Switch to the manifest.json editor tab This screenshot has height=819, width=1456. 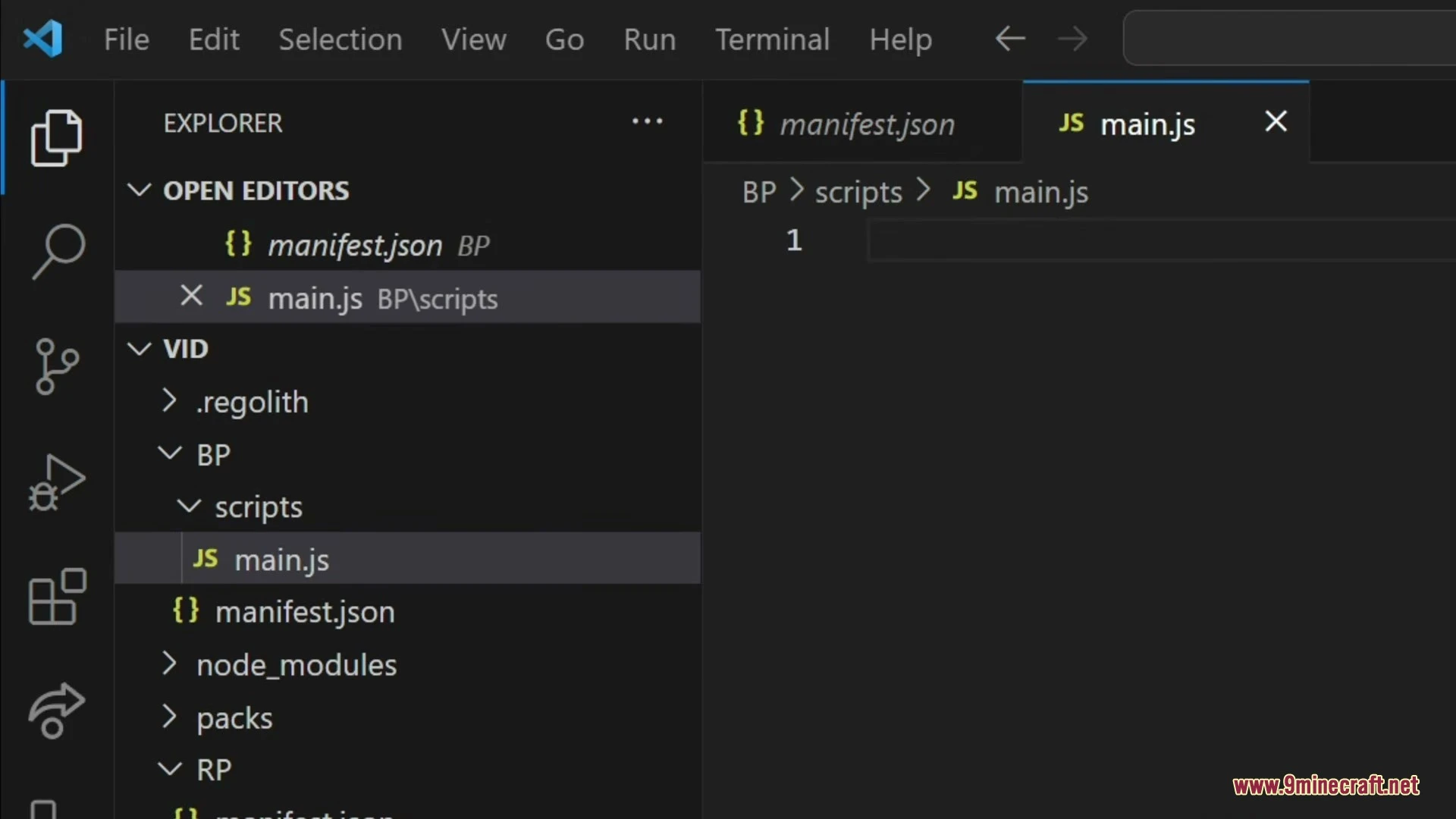[x=863, y=122]
